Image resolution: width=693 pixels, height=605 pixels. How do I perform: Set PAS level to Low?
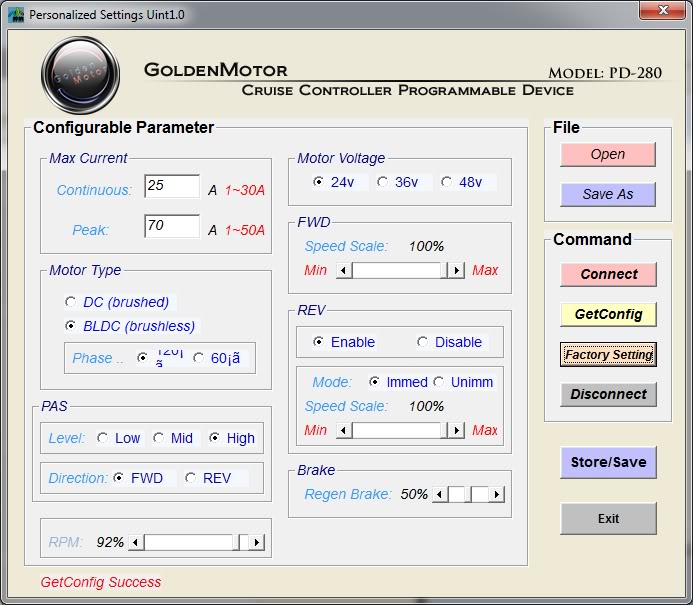102,438
